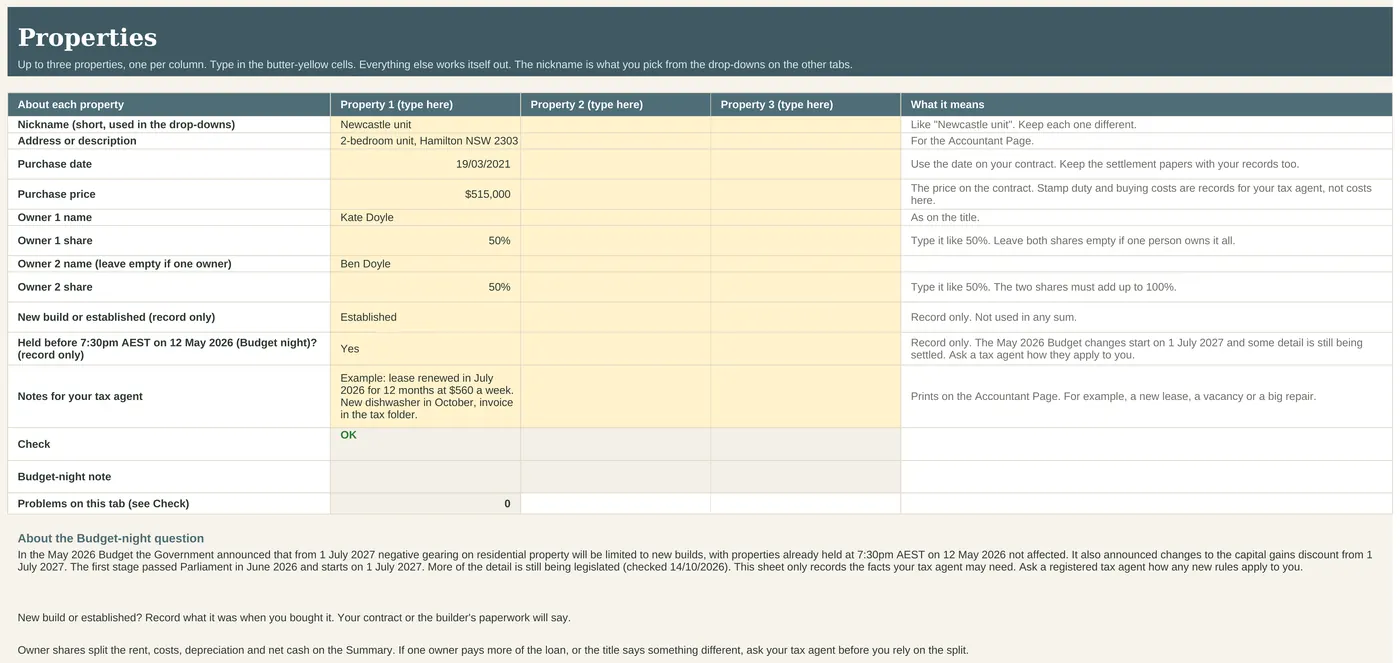Click the 'Property 2 (type here)' header
Screen dimensions: 1400x663
(x=615, y=104)
